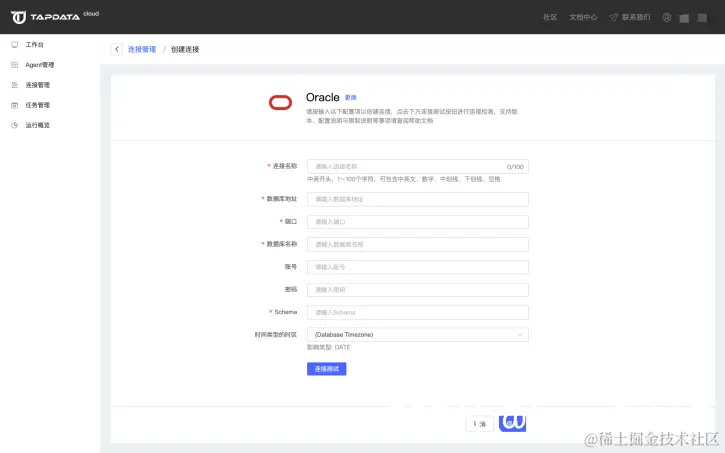Open the 时间类型的时区 Database Timezone dropdown

point(418,335)
